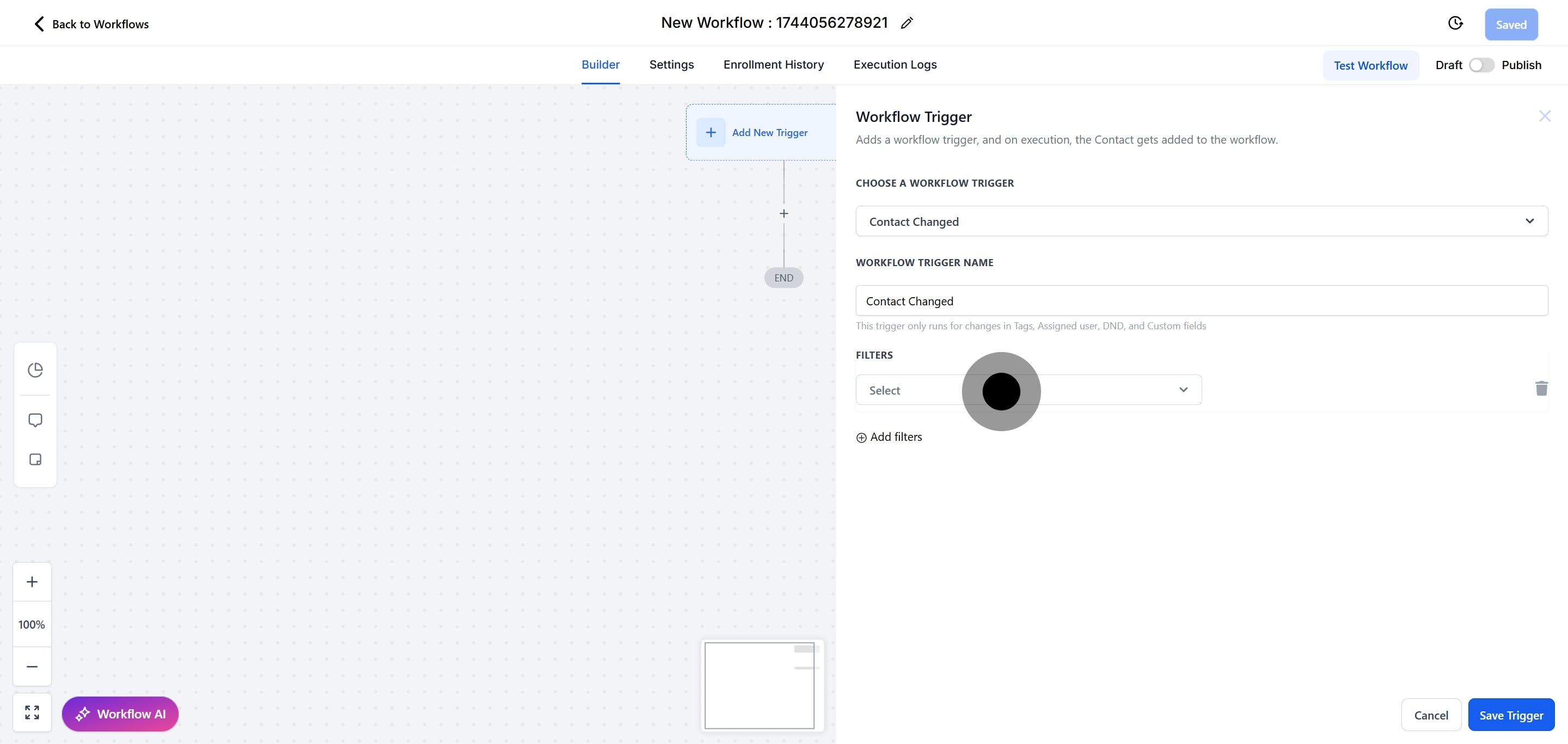Zoom out with the minus icon
The height and width of the screenshot is (744, 1568).
pos(32,667)
